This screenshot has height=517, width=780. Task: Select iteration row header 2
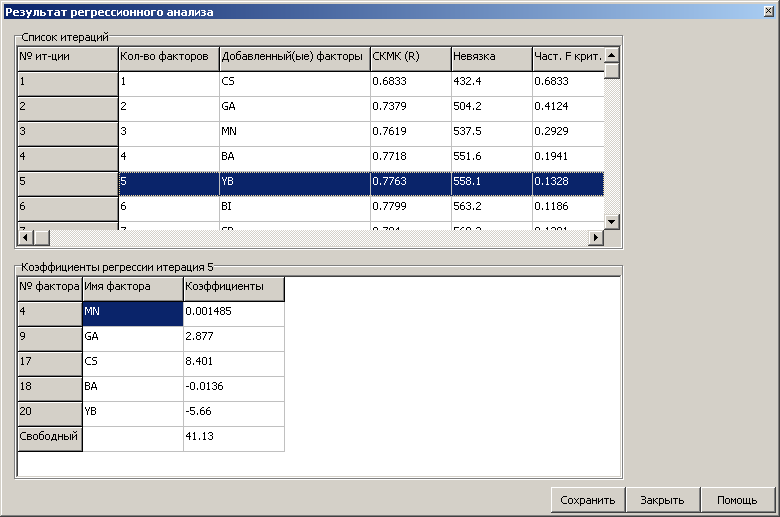(x=68, y=109)
